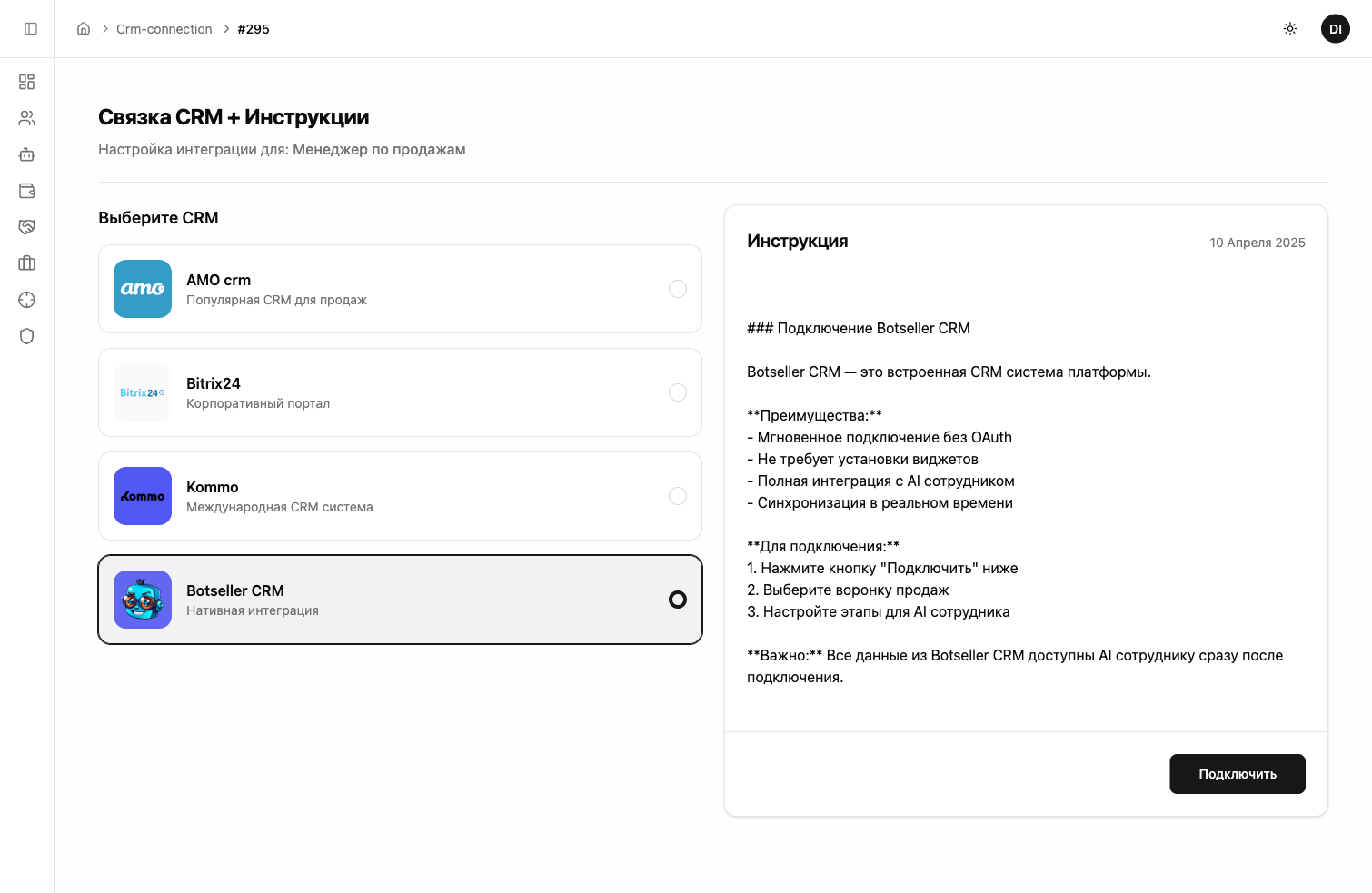Go to home via breadcrumb icon

click(x=84, y=29)
